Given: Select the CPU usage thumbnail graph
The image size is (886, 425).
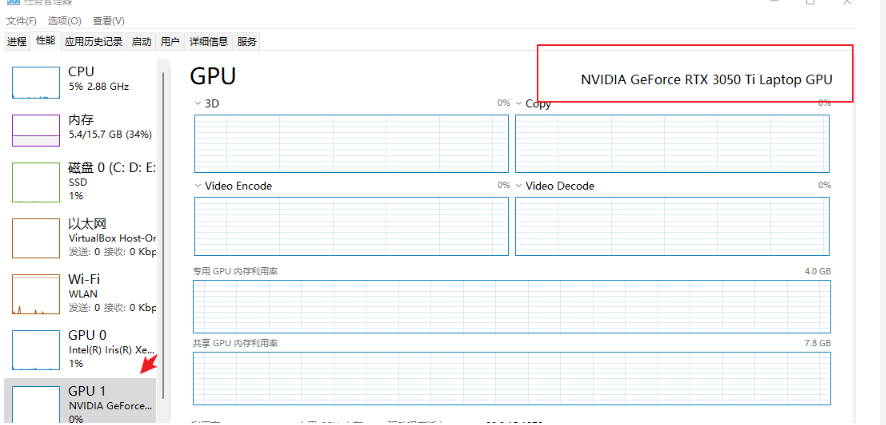Looking at the screenshot, I should (36, 82).
